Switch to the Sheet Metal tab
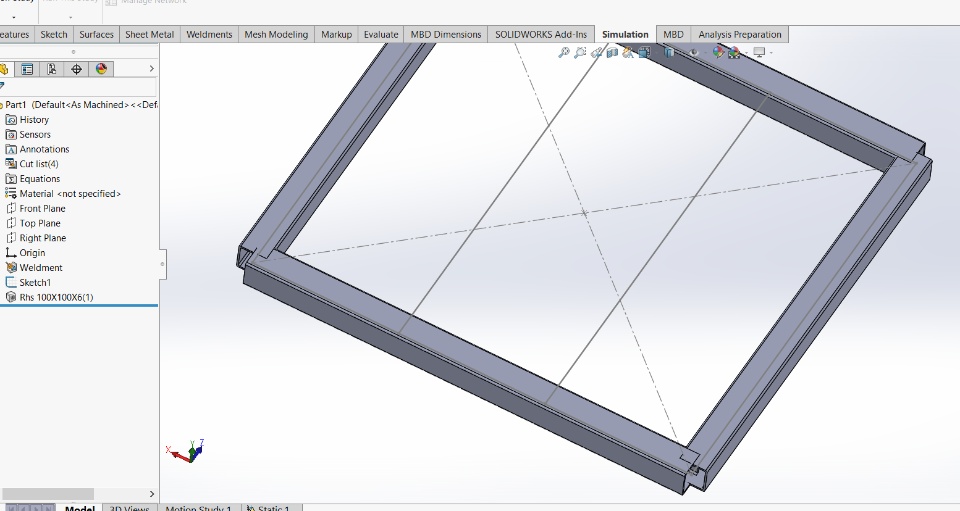 click(x=149, y=34)
